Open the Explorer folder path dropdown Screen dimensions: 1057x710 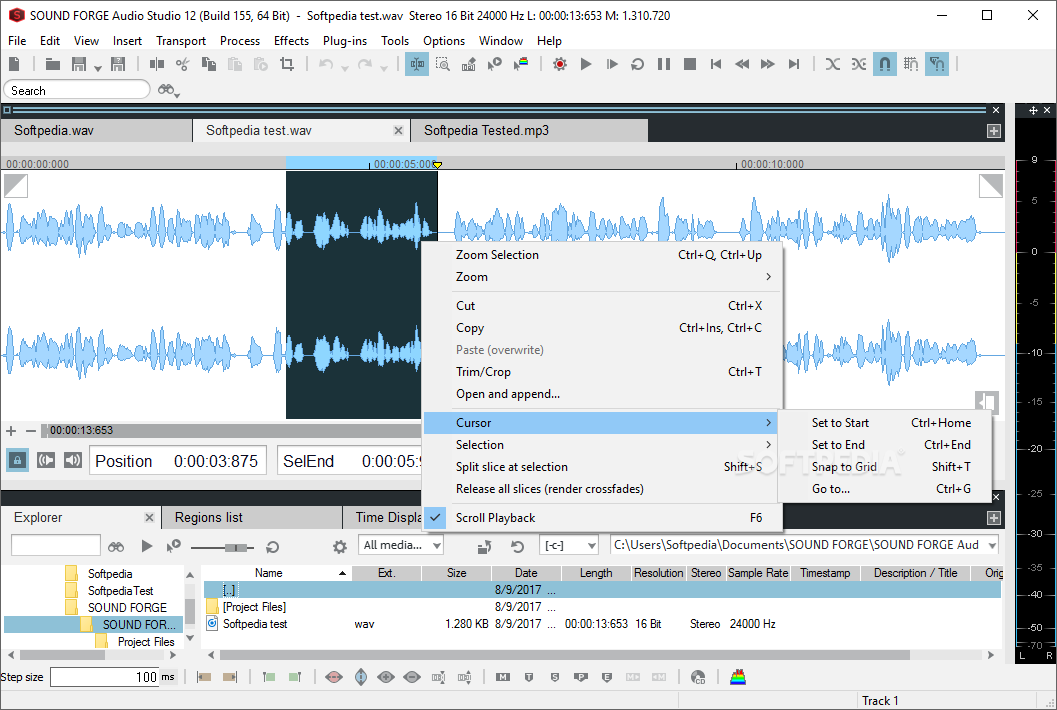(x=992, y=545)
